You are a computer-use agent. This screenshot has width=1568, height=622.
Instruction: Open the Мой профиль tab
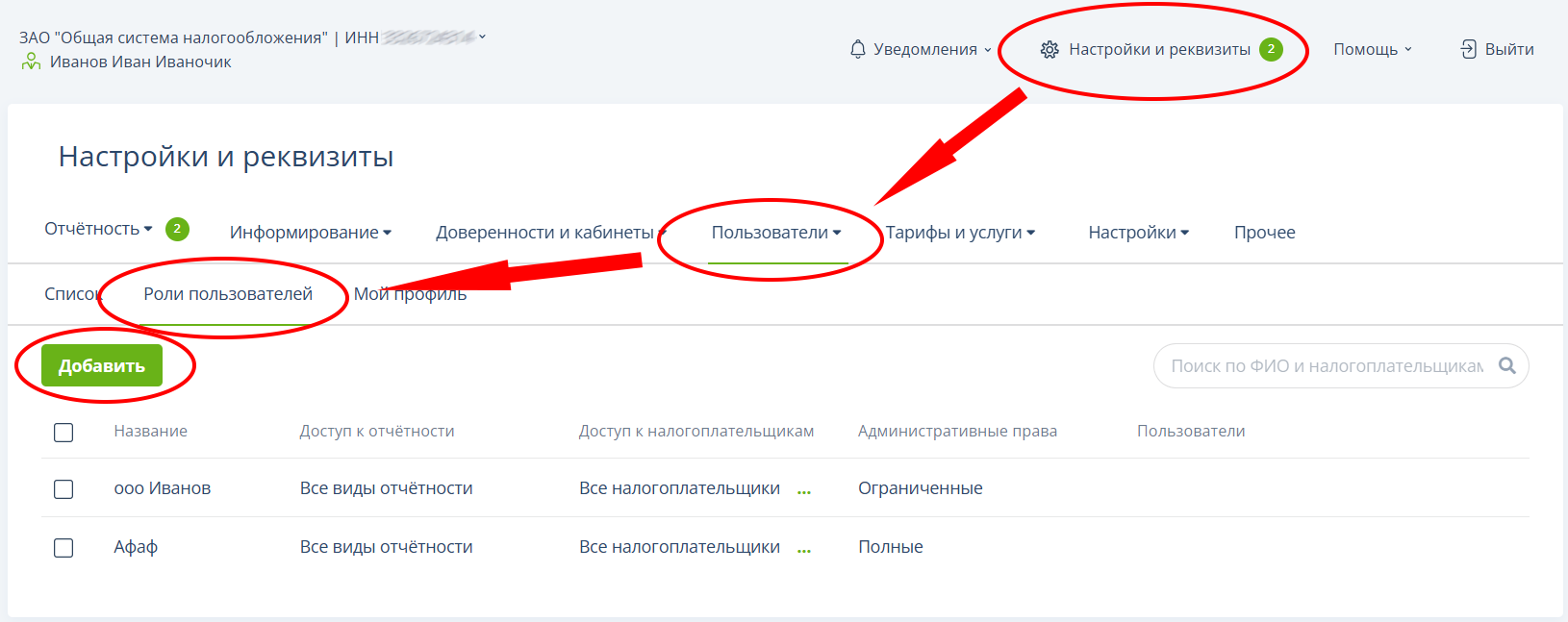(411, 294)
